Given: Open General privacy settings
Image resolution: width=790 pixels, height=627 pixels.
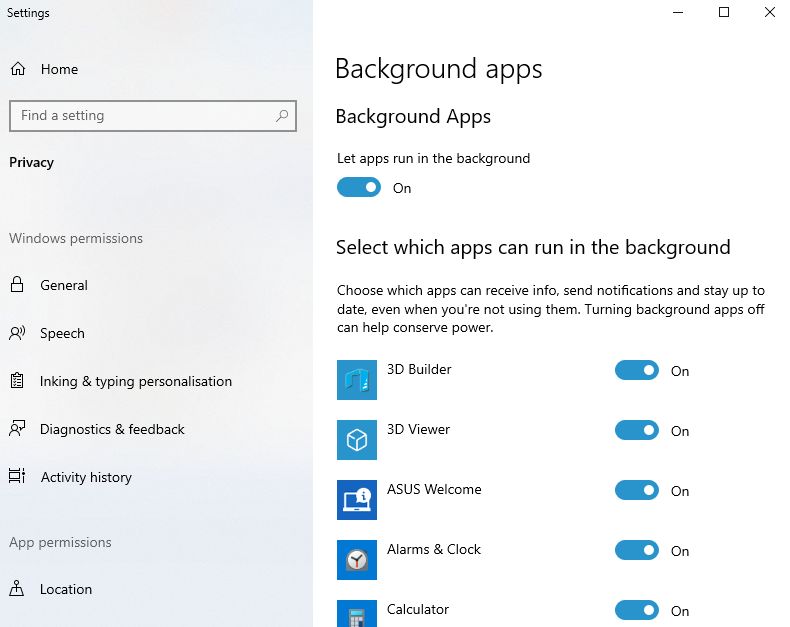Looking at the screenshot, I should (64, 285).
